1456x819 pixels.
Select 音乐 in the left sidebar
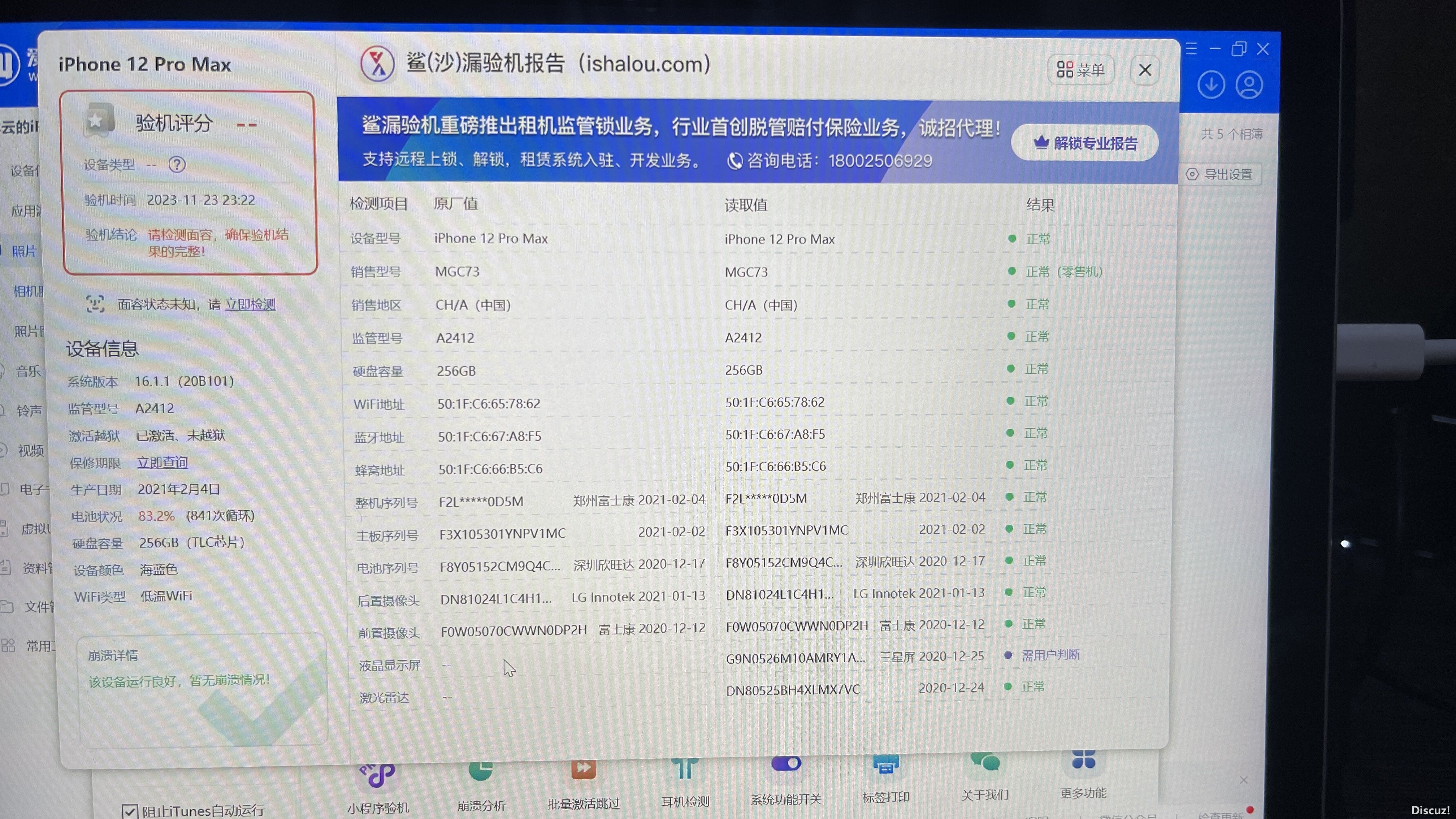tap(28, 371)
